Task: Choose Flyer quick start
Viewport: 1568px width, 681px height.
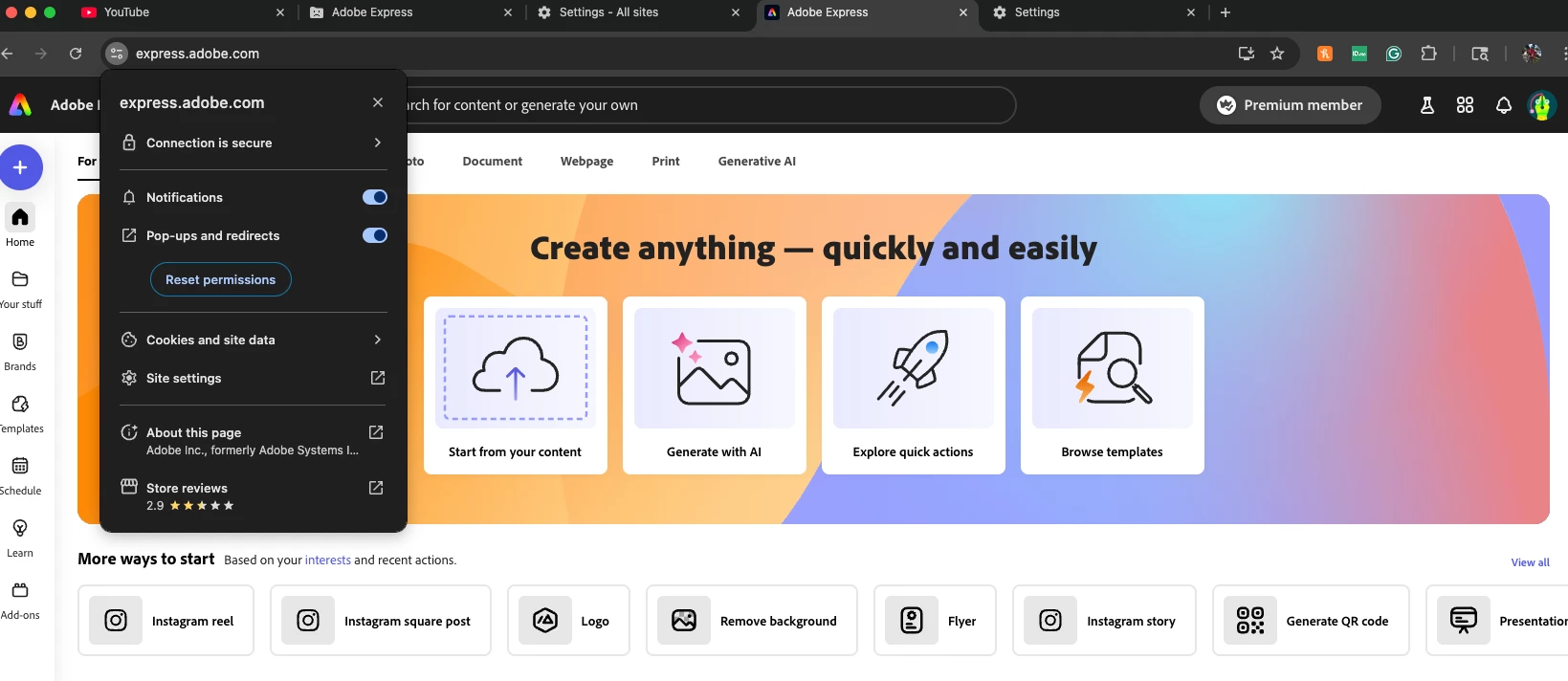Action: coord(935,621)
